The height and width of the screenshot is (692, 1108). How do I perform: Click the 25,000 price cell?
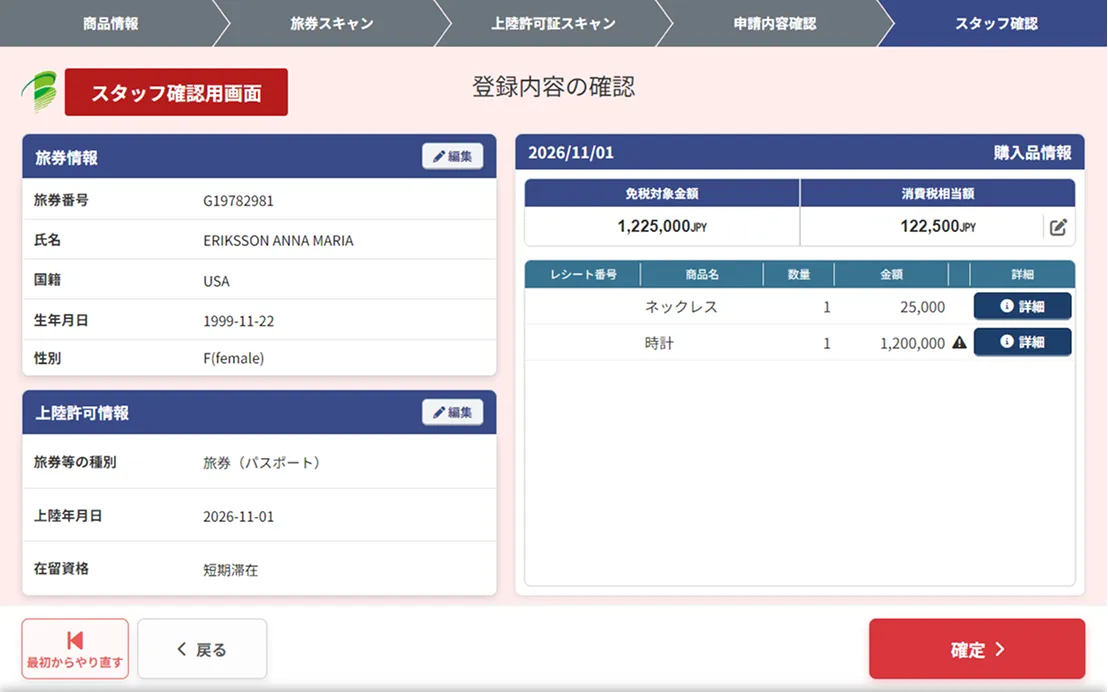(x=922, y=307)
